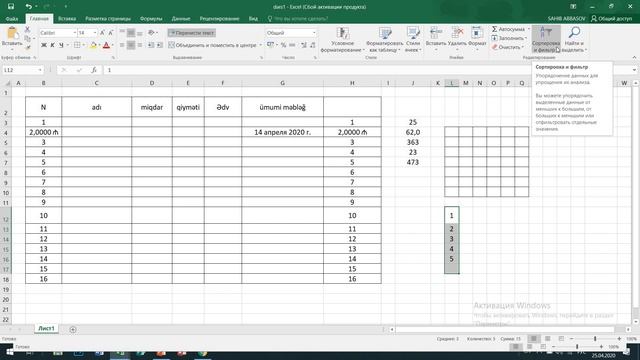The width and height of the screenshot is (640, 360).
Task: Switch to the Вставка tab
Action: tap(67, 18)
